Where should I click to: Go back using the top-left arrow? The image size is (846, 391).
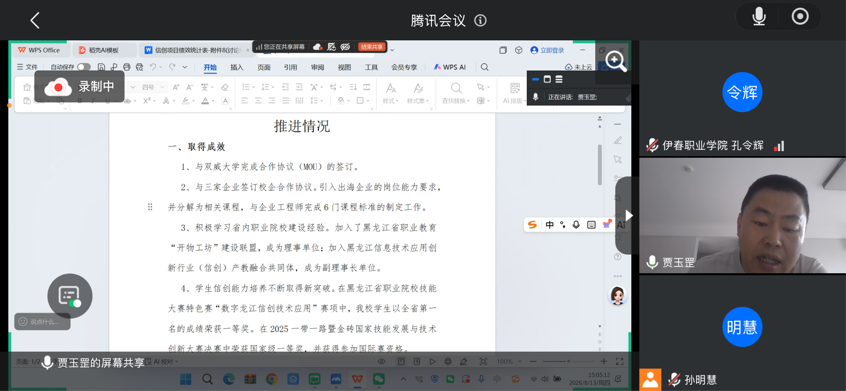(x=35, y=20)
